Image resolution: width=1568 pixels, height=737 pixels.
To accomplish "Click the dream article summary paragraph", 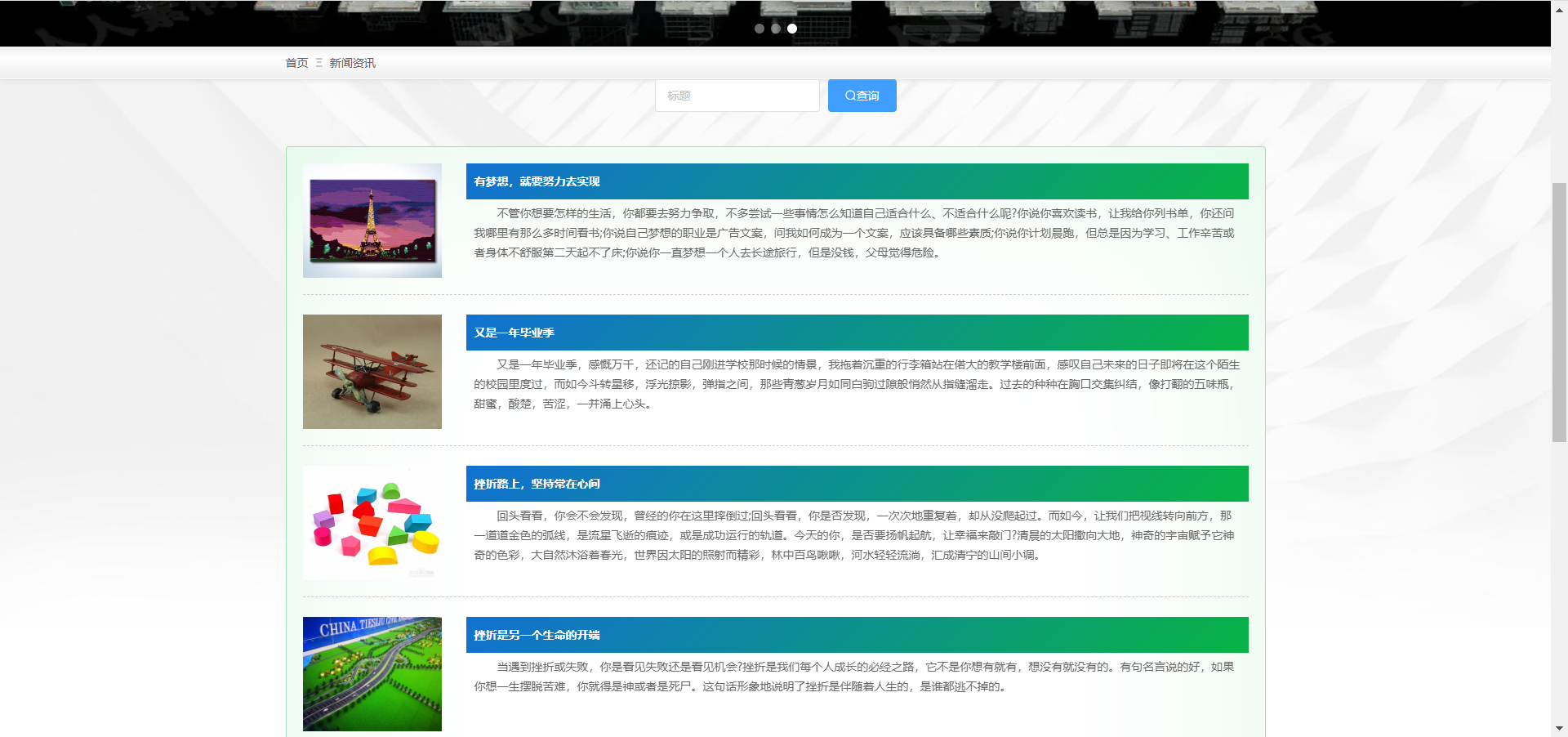I will (x=853, y=233).
